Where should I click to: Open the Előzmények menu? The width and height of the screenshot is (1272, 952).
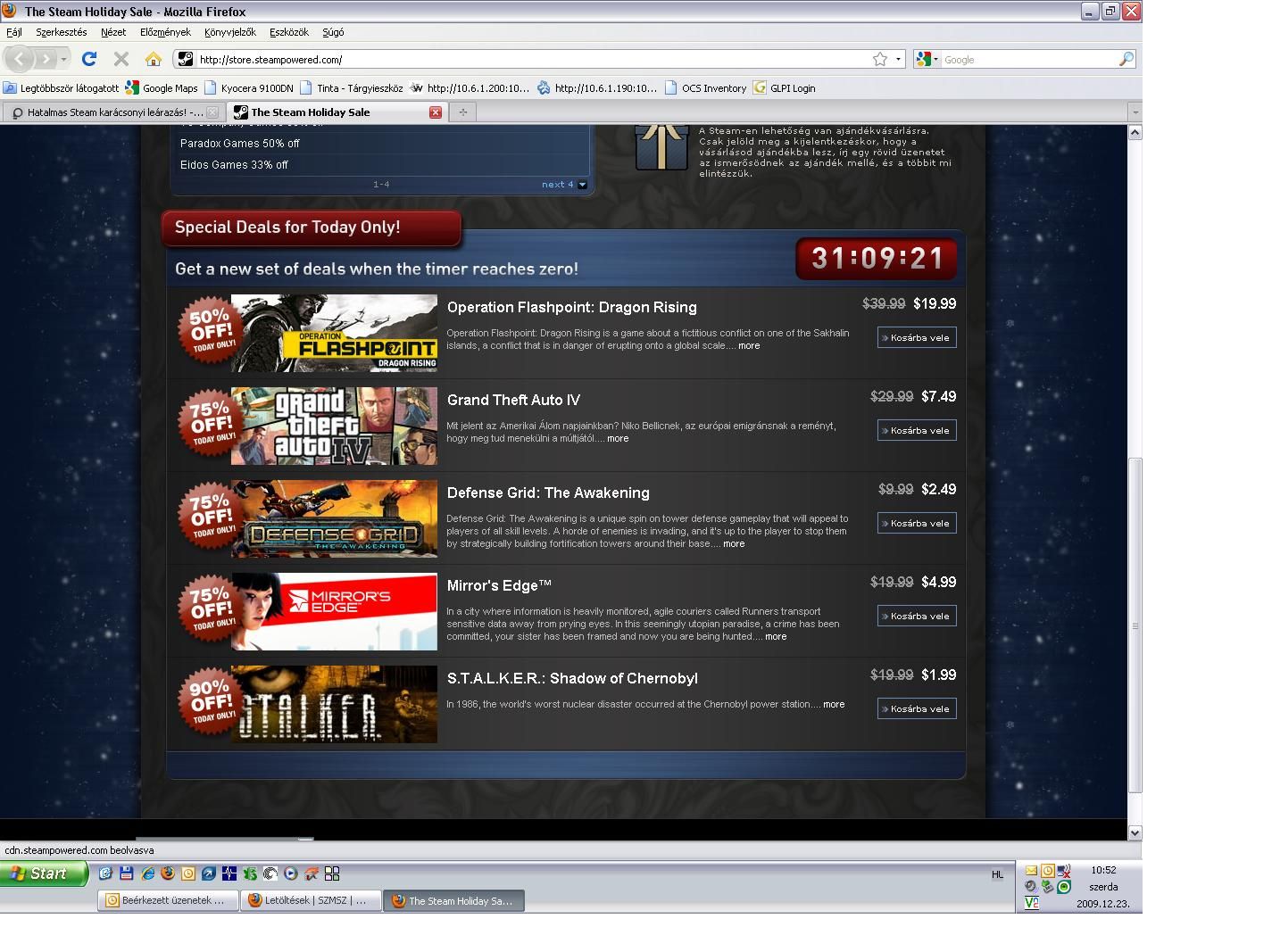[x=165, y=32]
